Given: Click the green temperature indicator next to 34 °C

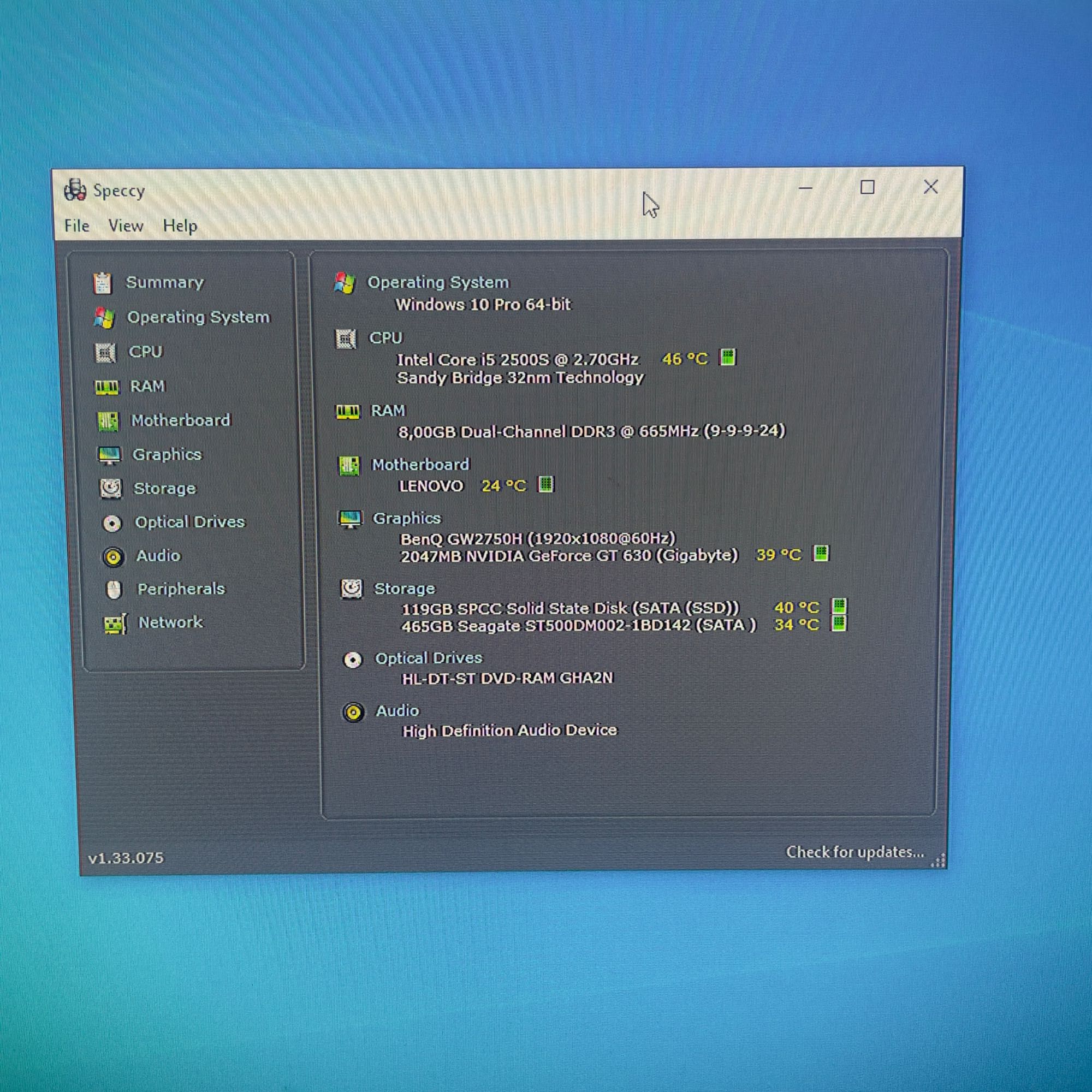Looking at the screenshot, I should (839, 624).
